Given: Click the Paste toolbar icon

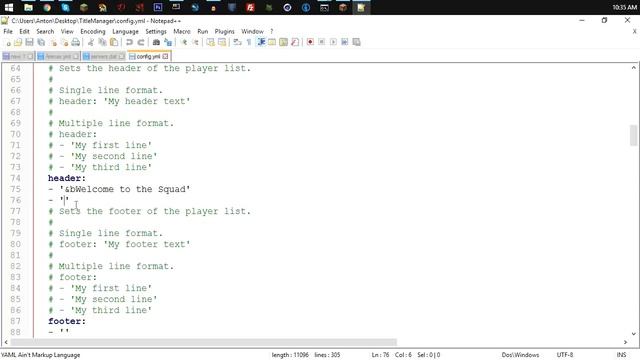Looking at the screenshot, I should coord(114,42).
